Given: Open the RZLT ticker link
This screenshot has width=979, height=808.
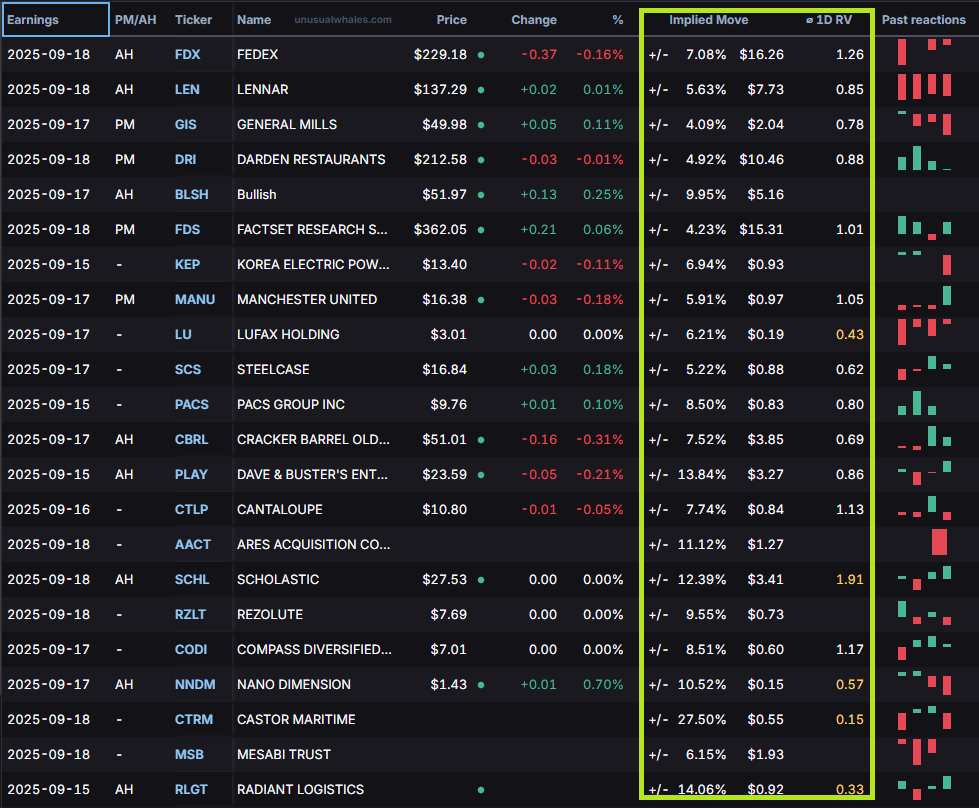Looking at the screenshot, I should click(190, 614).
